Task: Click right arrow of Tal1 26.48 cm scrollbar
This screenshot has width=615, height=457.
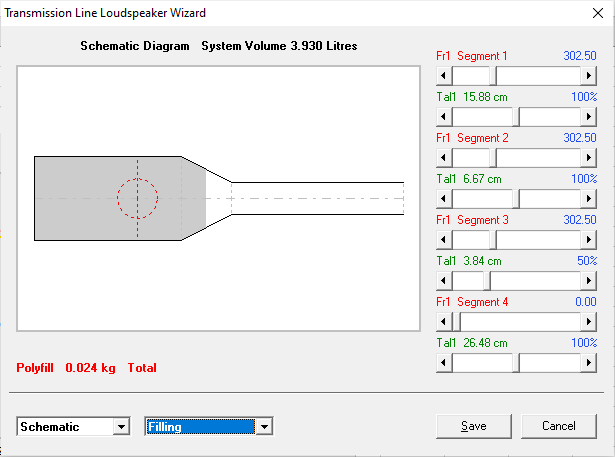Action: pyautogui.click(x=588, y=362)
